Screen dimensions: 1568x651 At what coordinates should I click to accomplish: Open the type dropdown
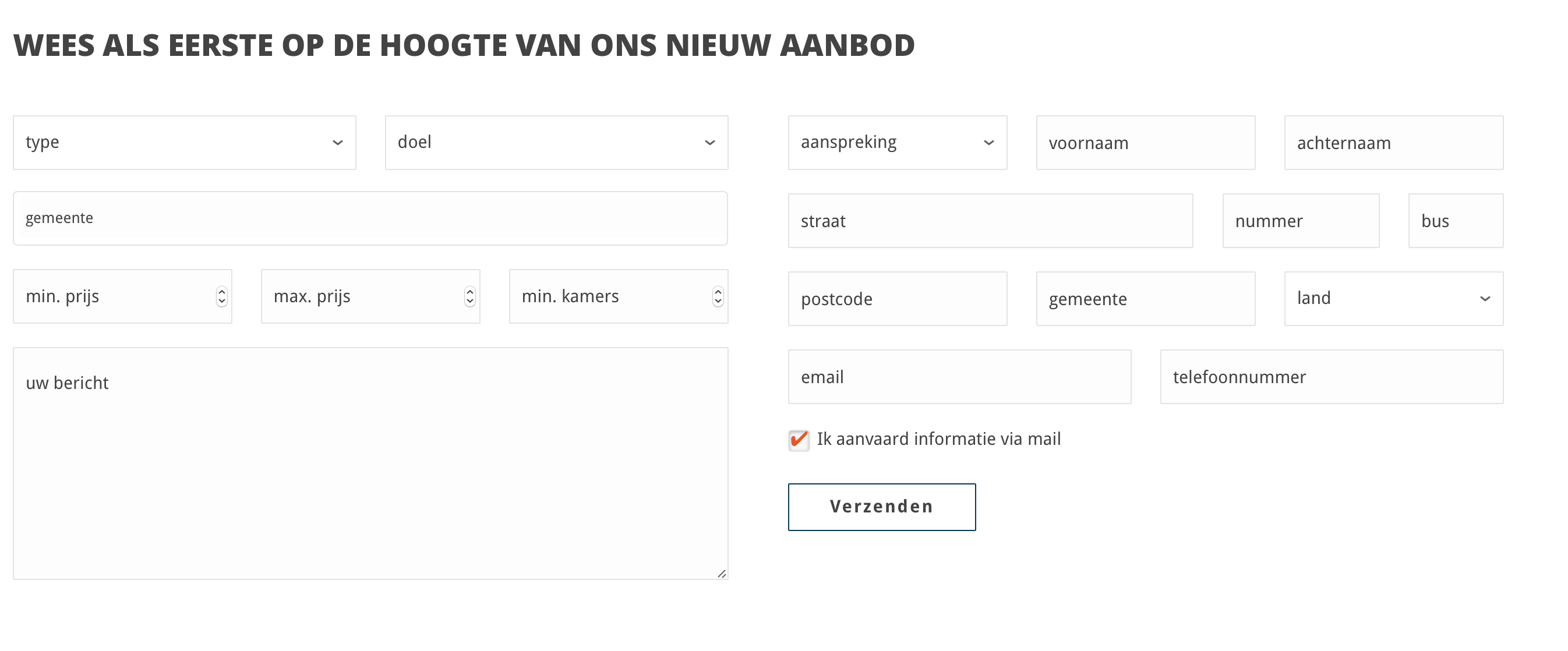pos(185,142)
